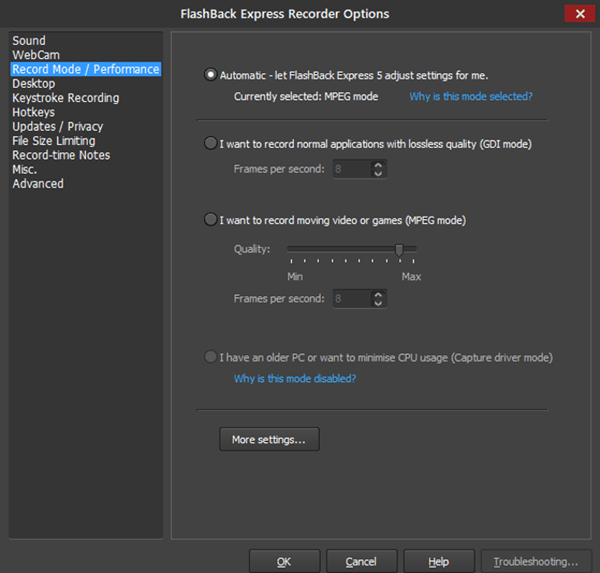Click the MPEG Quality slider handle
The image size is (600, 573).
(x=399, y=250)
